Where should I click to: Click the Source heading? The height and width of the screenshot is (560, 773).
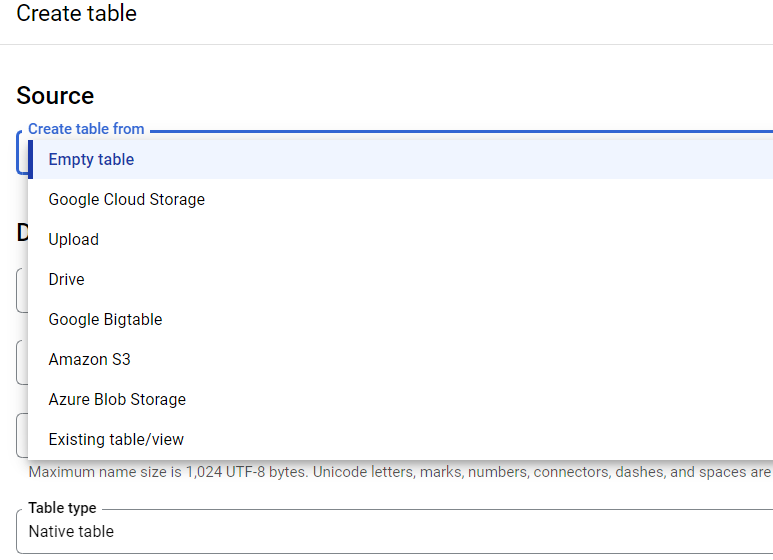point(55,95)
